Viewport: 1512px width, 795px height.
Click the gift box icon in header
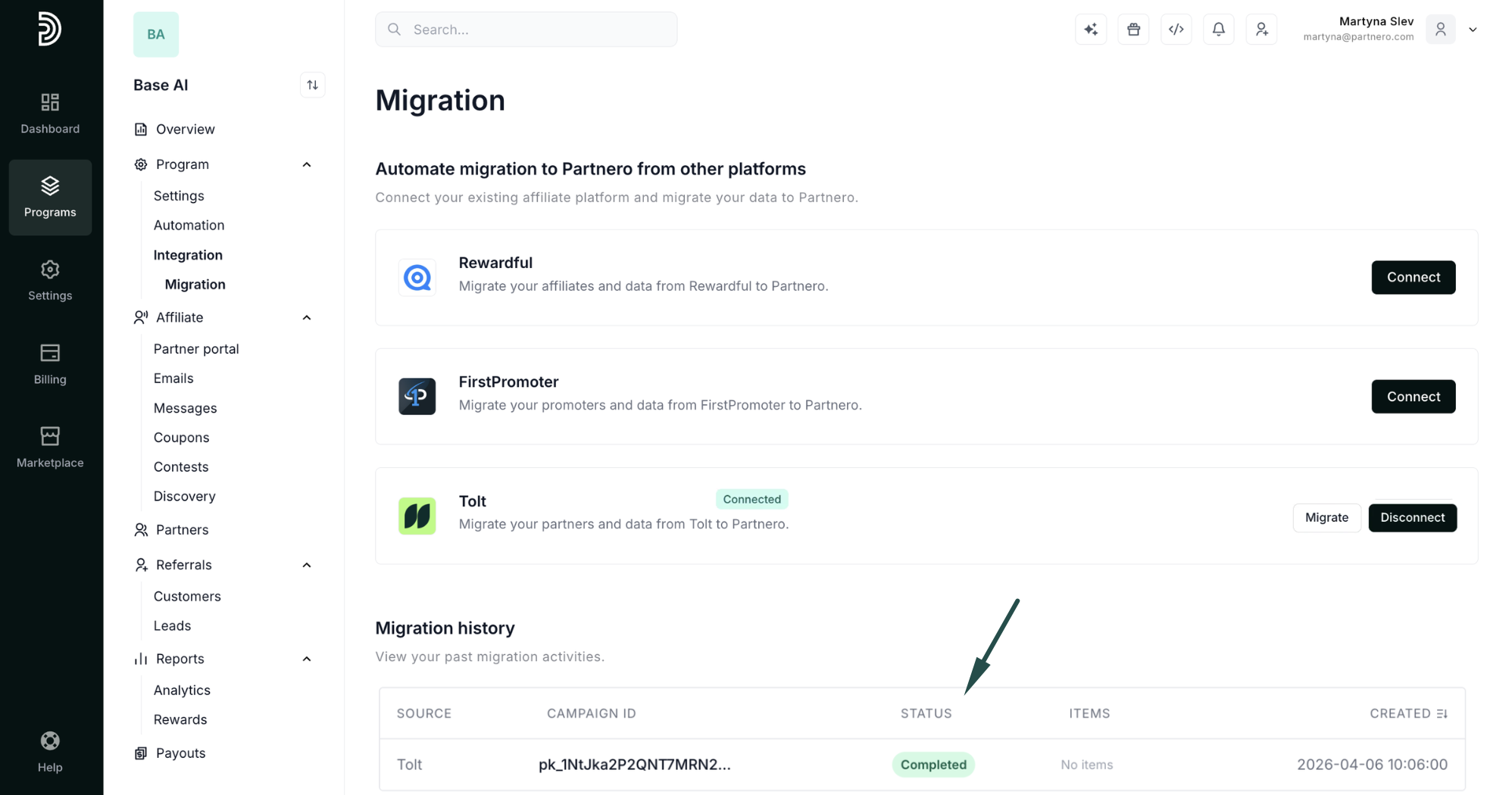tap(1133, 30)
